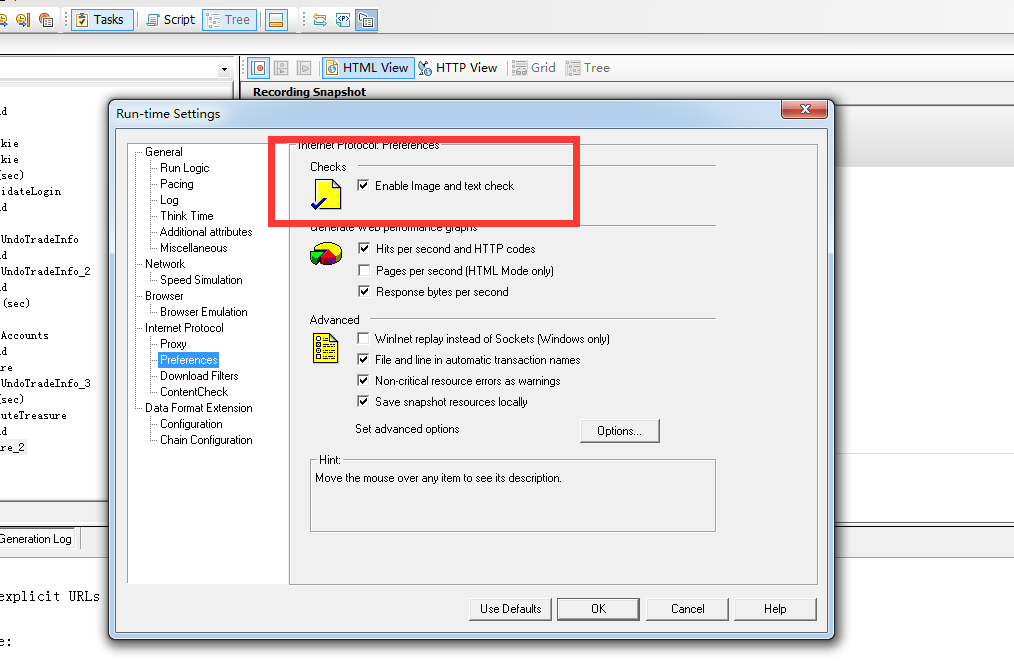
Task: Select the Chain Configuration settings entry
Action: click(206, 439)
